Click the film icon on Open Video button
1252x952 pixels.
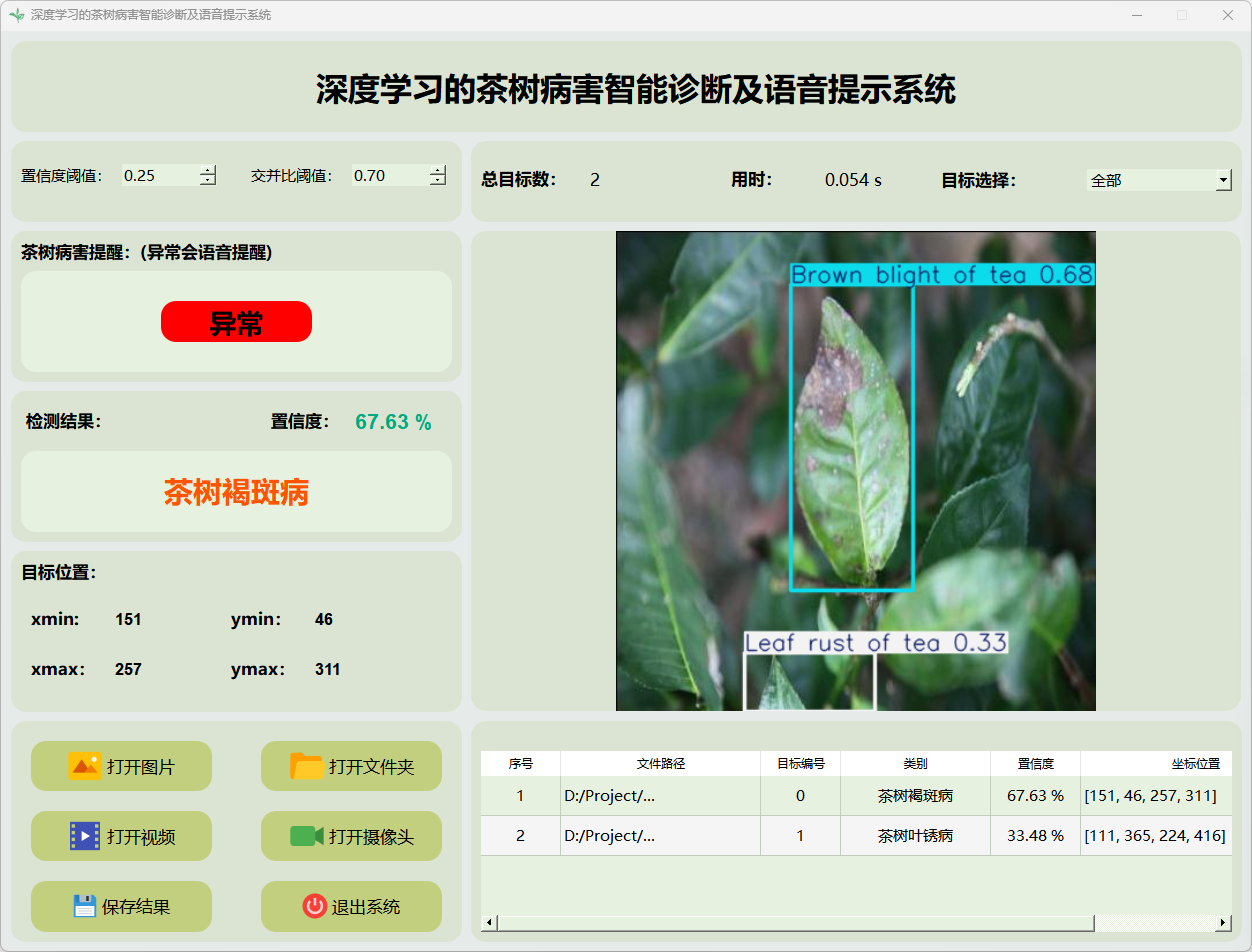84,836
